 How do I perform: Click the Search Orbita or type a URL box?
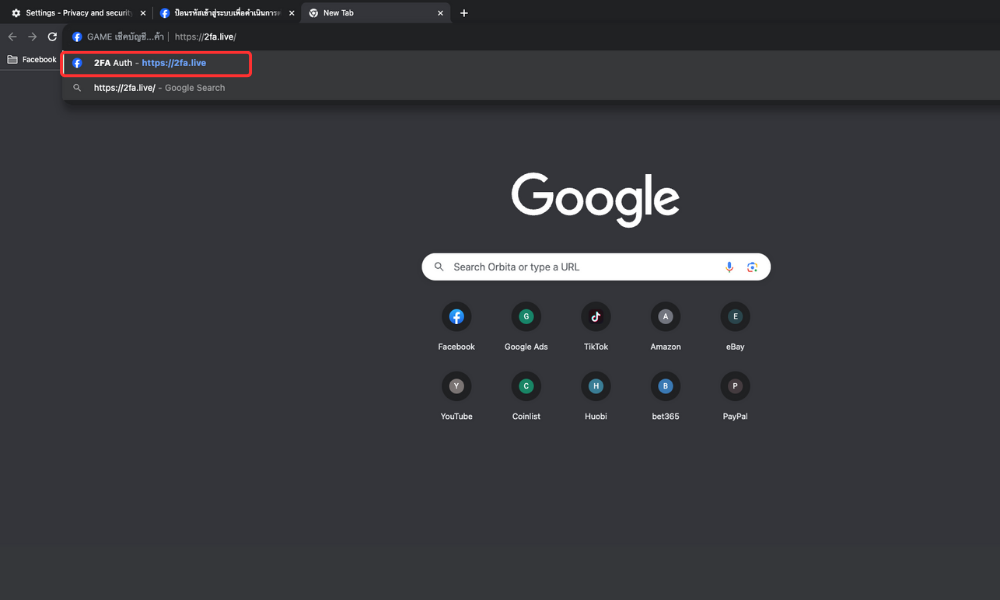point(596,267)
